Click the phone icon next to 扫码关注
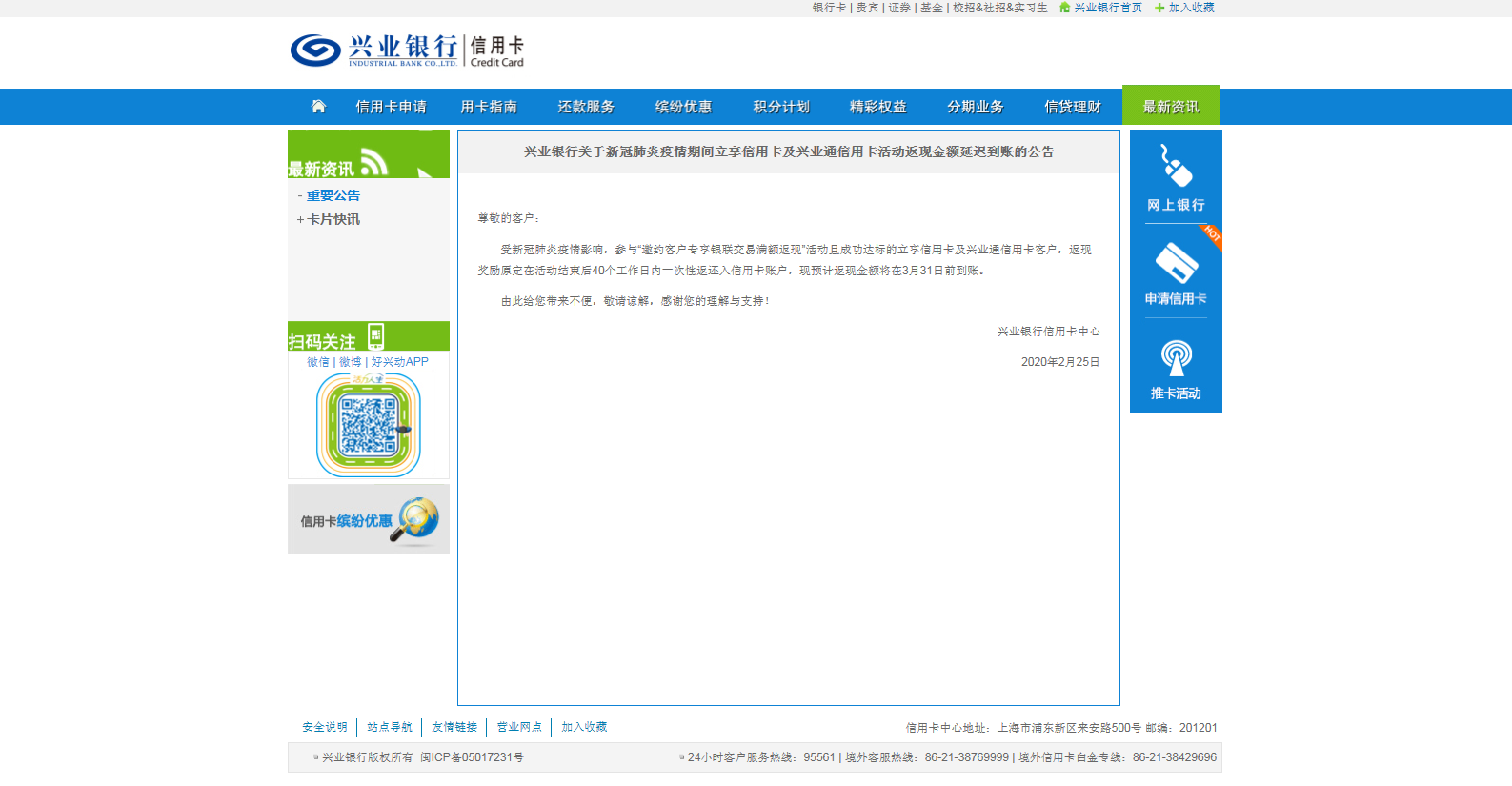 point(376,335)
